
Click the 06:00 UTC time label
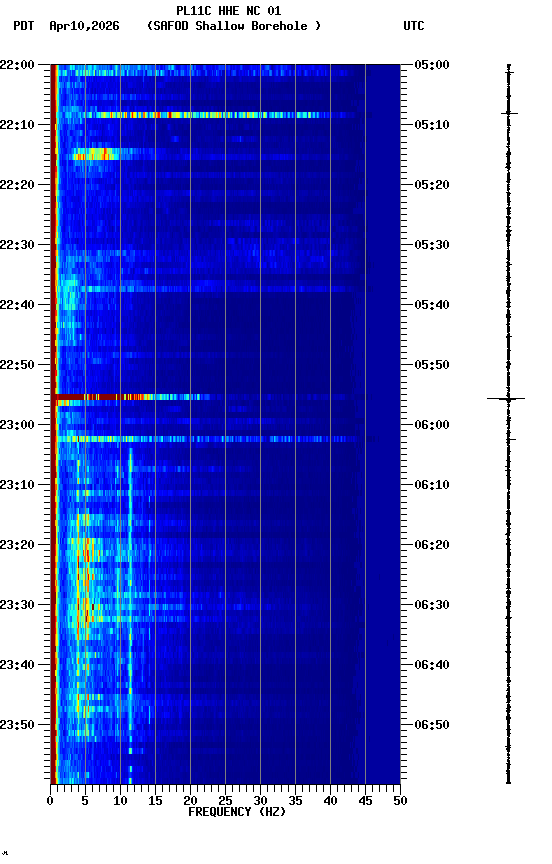(x=432, y=425)
